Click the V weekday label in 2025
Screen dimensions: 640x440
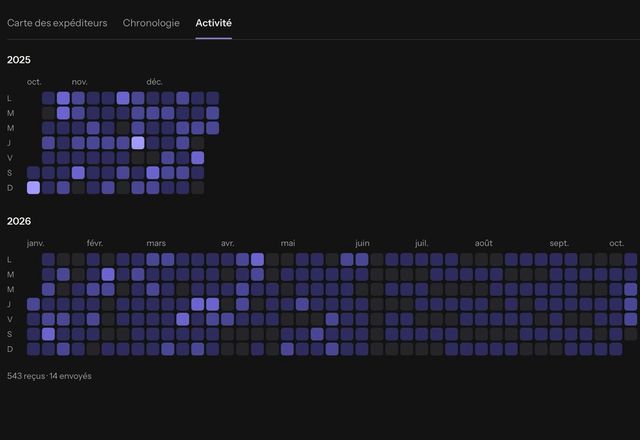[x=10, y=158]
